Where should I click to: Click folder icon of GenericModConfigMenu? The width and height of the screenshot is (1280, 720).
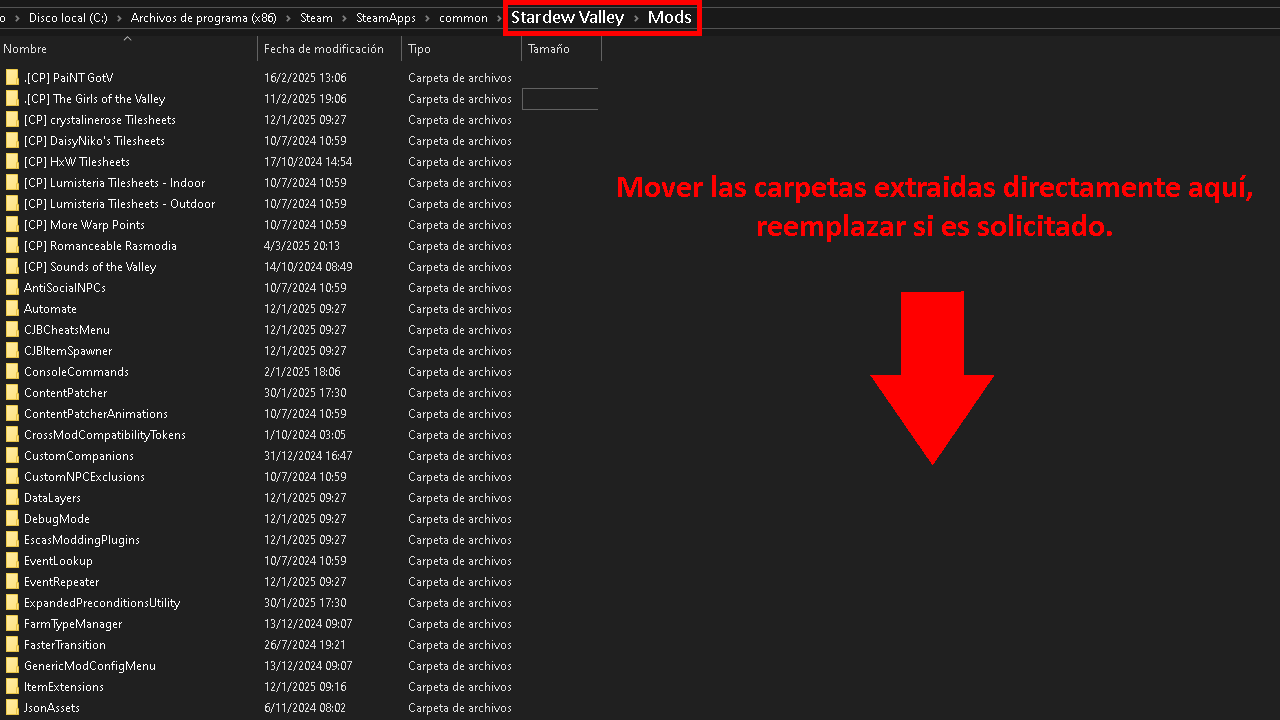(12, 666)
